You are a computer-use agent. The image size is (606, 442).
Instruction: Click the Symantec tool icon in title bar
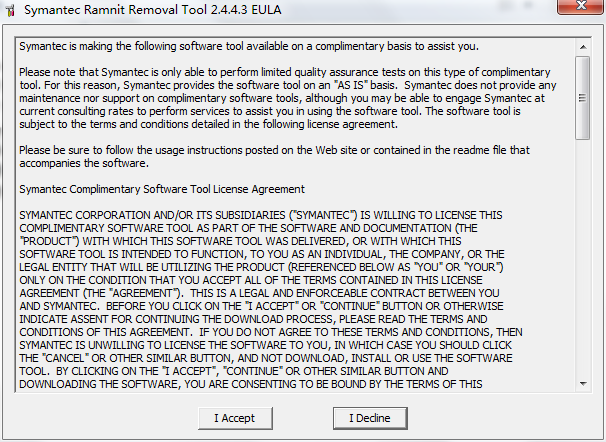pos(10,10)
